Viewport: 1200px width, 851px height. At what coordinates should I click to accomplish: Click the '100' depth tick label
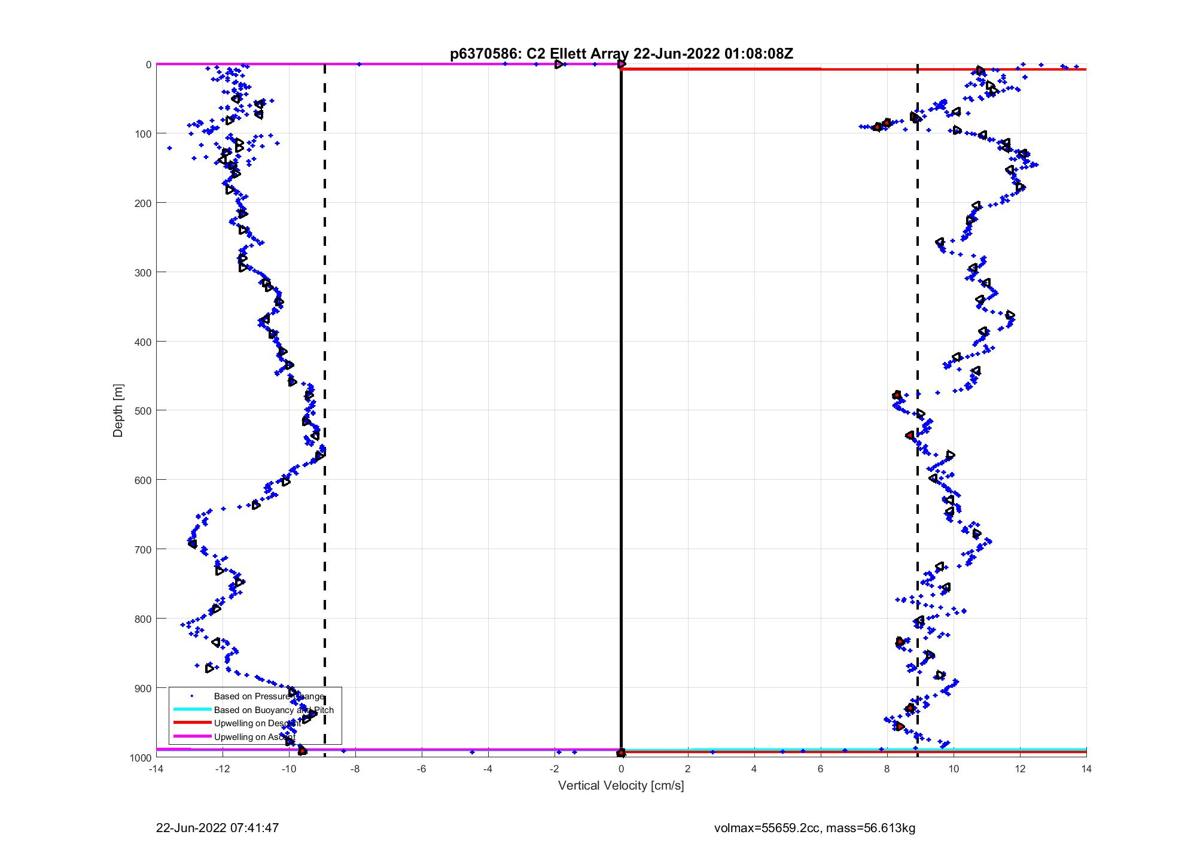141,134
